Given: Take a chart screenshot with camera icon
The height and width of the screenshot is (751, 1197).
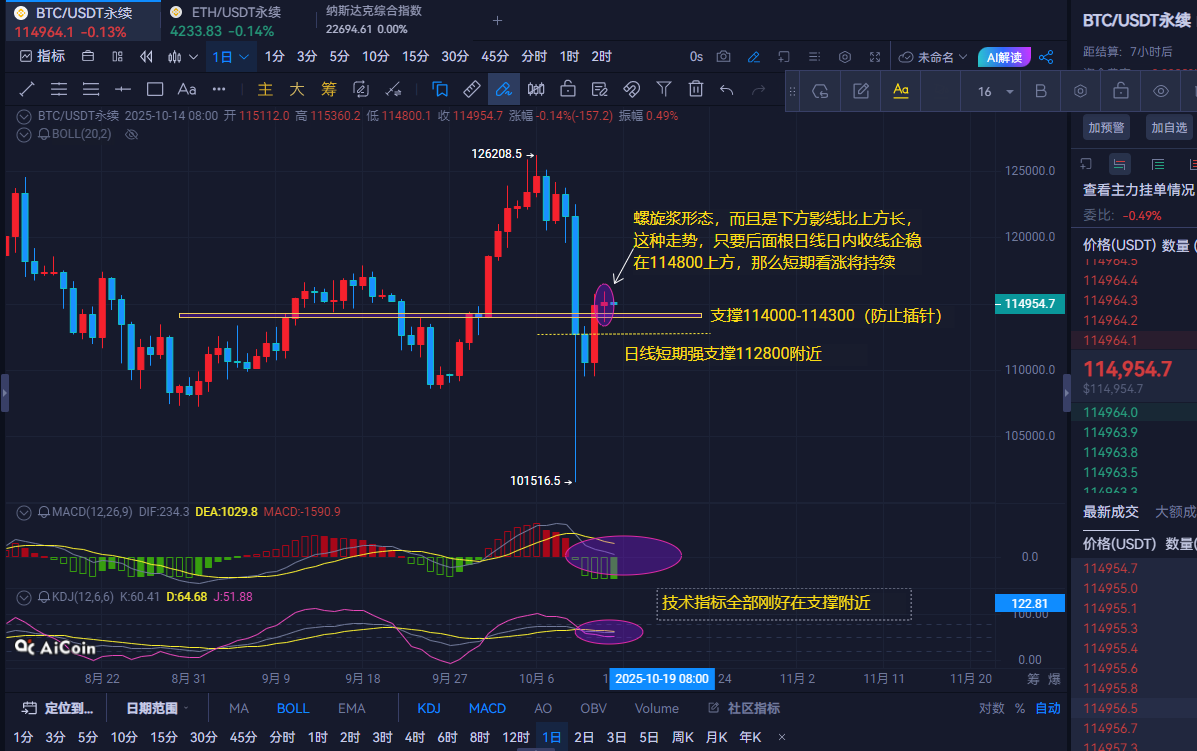Looking at the screenshot, I should click(x=723, y=56).
